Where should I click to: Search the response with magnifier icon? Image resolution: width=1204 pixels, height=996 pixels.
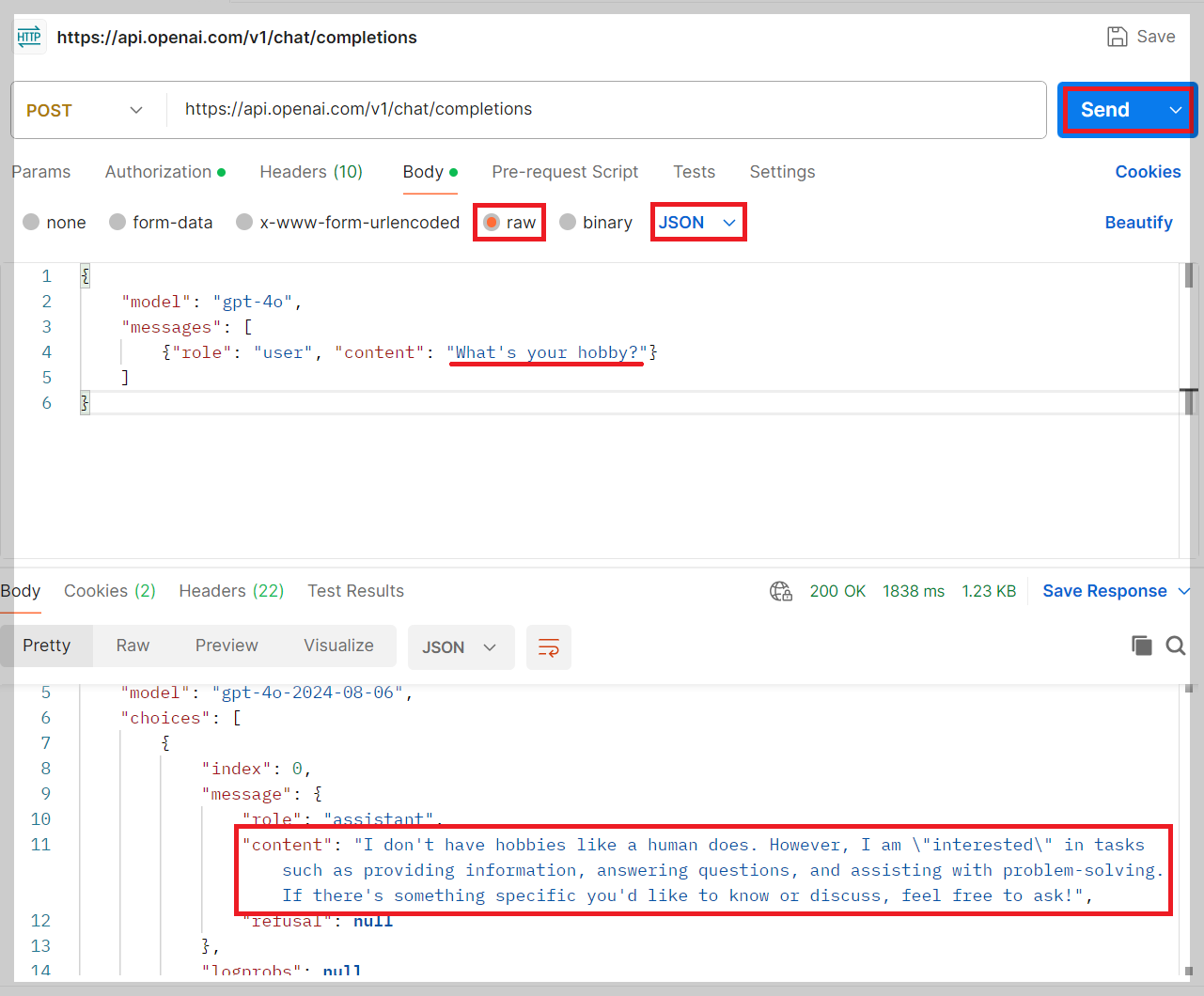click(x=1176, y=646)
